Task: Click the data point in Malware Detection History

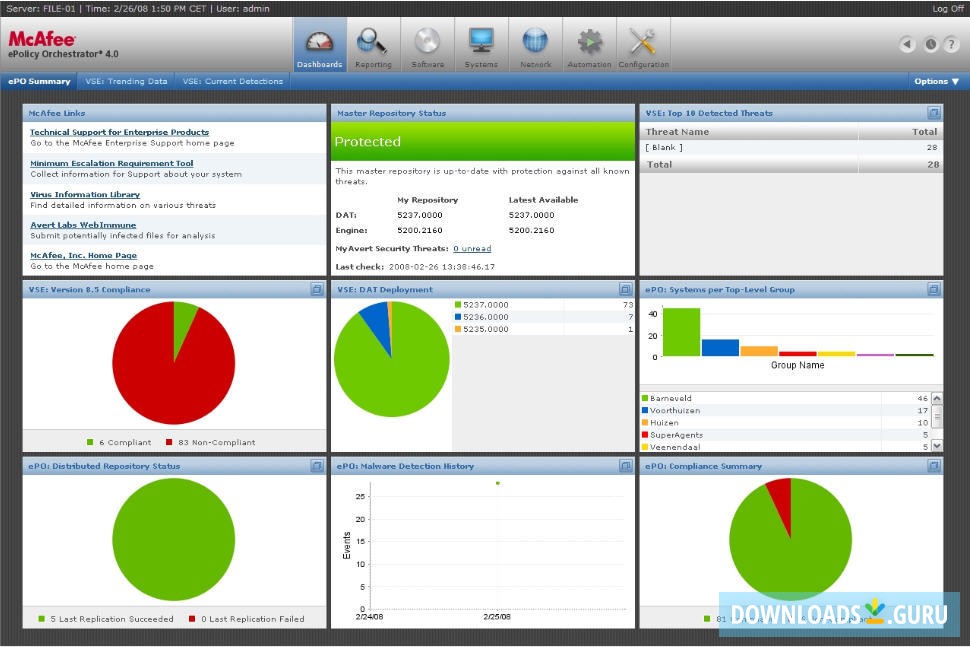Action: [497, 483]
